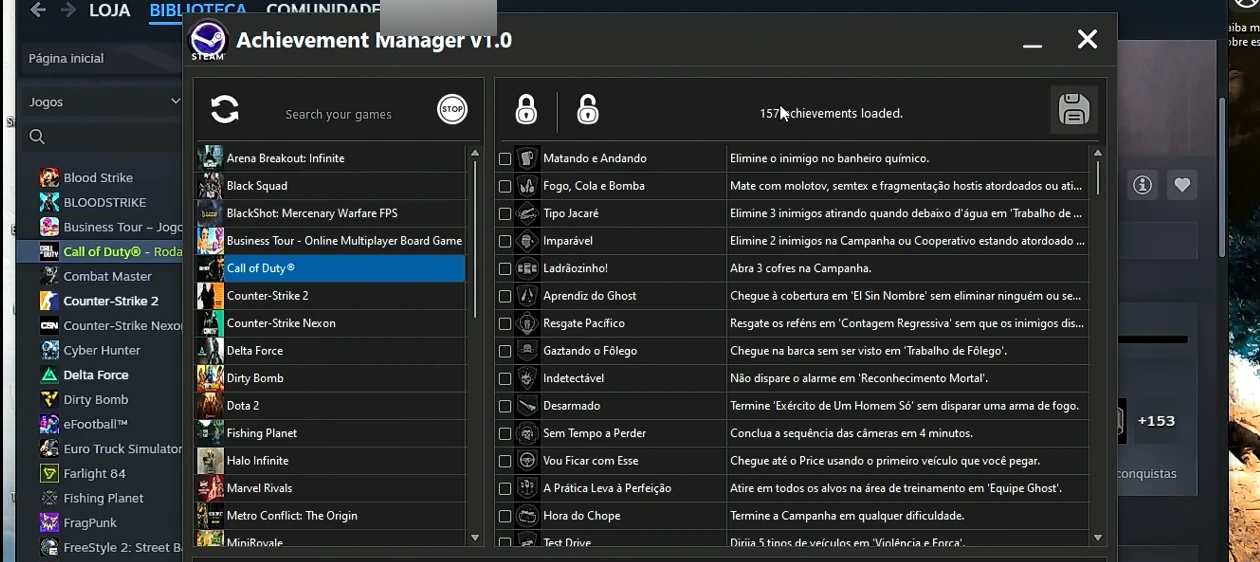Click the Ladrãozinho! achievement icon

coord(527,268)
